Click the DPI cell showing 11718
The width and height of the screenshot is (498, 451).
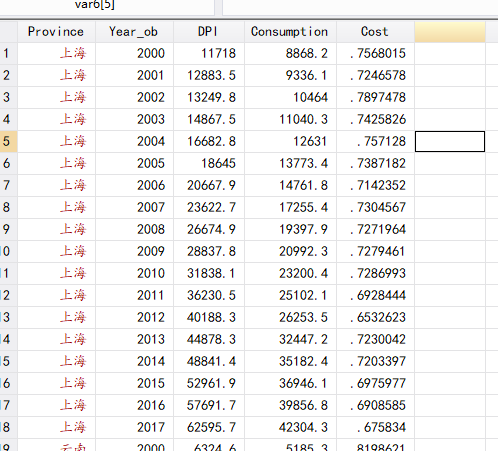(209, 53)
